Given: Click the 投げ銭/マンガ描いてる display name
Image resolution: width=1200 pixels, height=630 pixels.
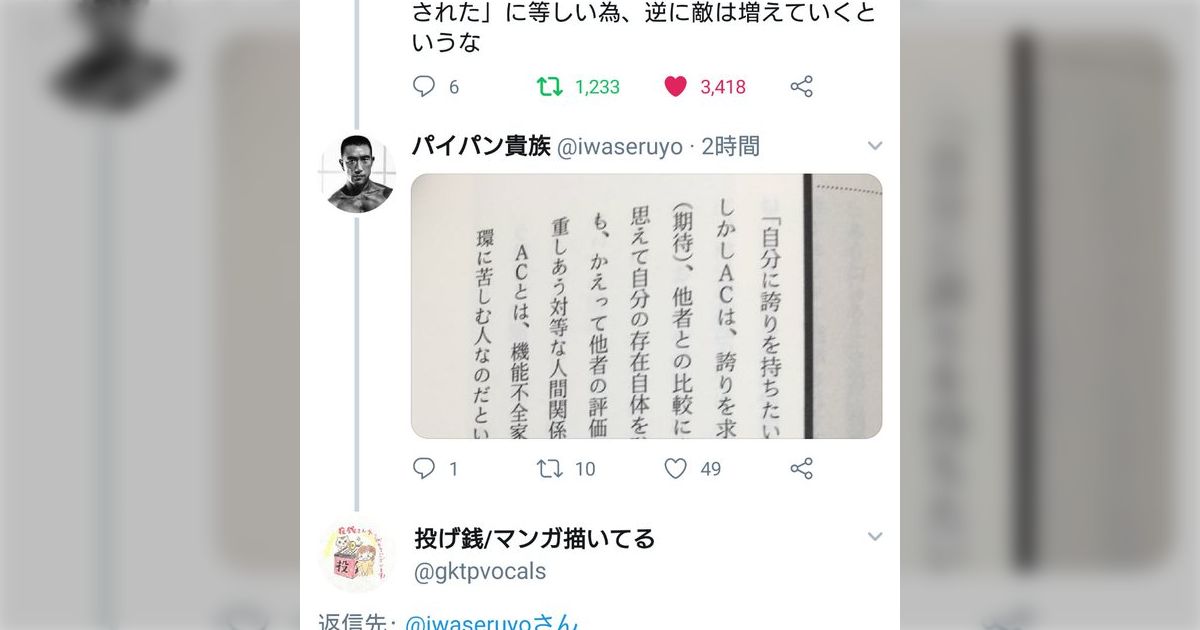Looking at the screenshot, I should tap(534, 538).
